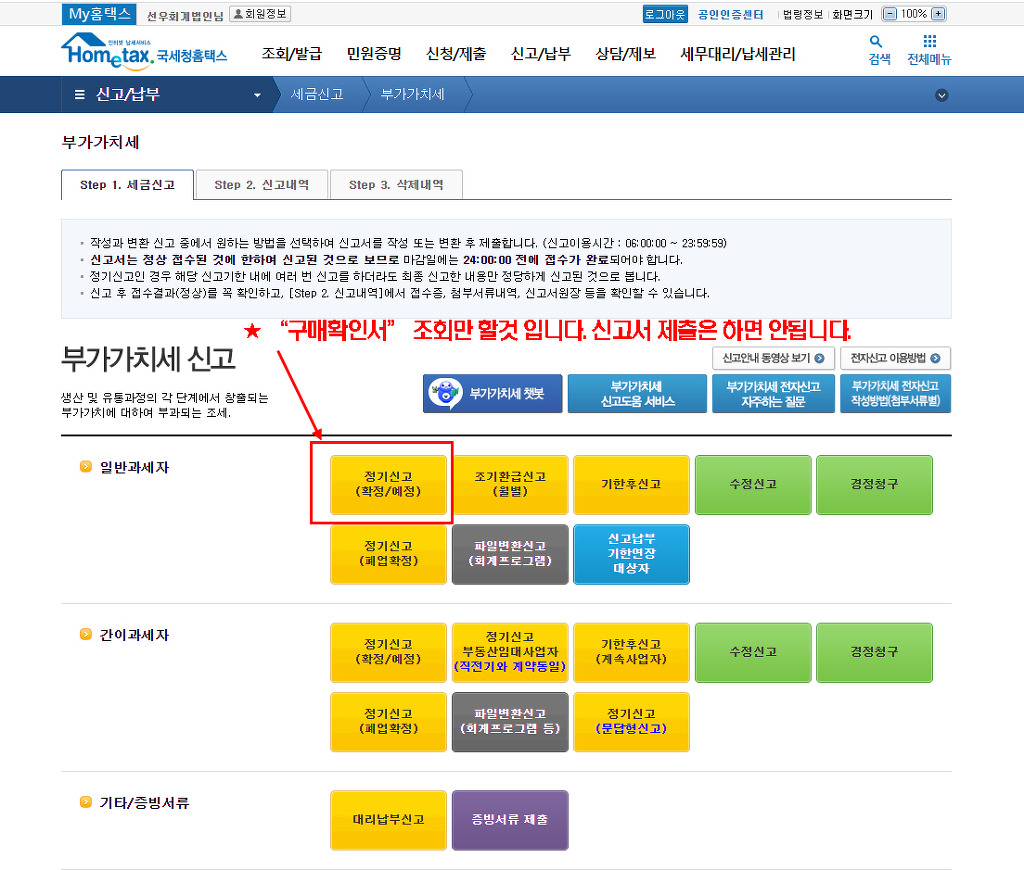Open the 신청/제출 menu

456,54
